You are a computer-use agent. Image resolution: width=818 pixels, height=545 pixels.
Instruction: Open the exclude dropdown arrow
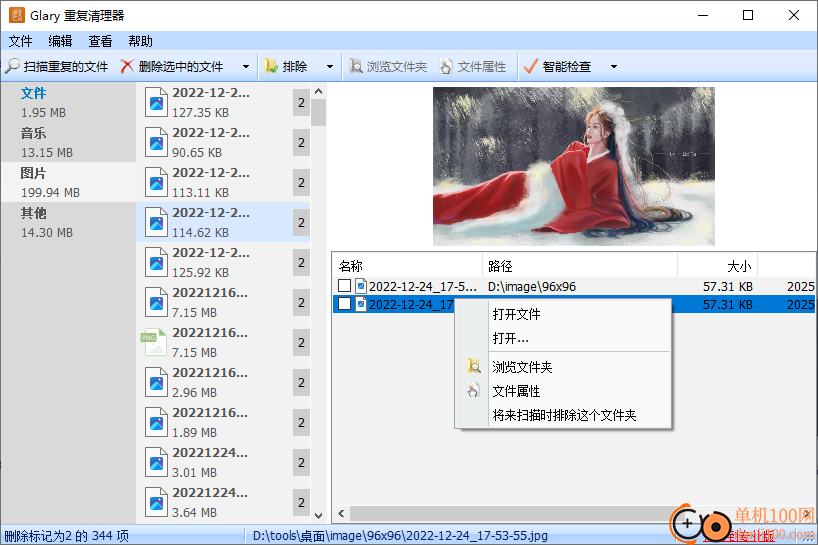(330, 67)
